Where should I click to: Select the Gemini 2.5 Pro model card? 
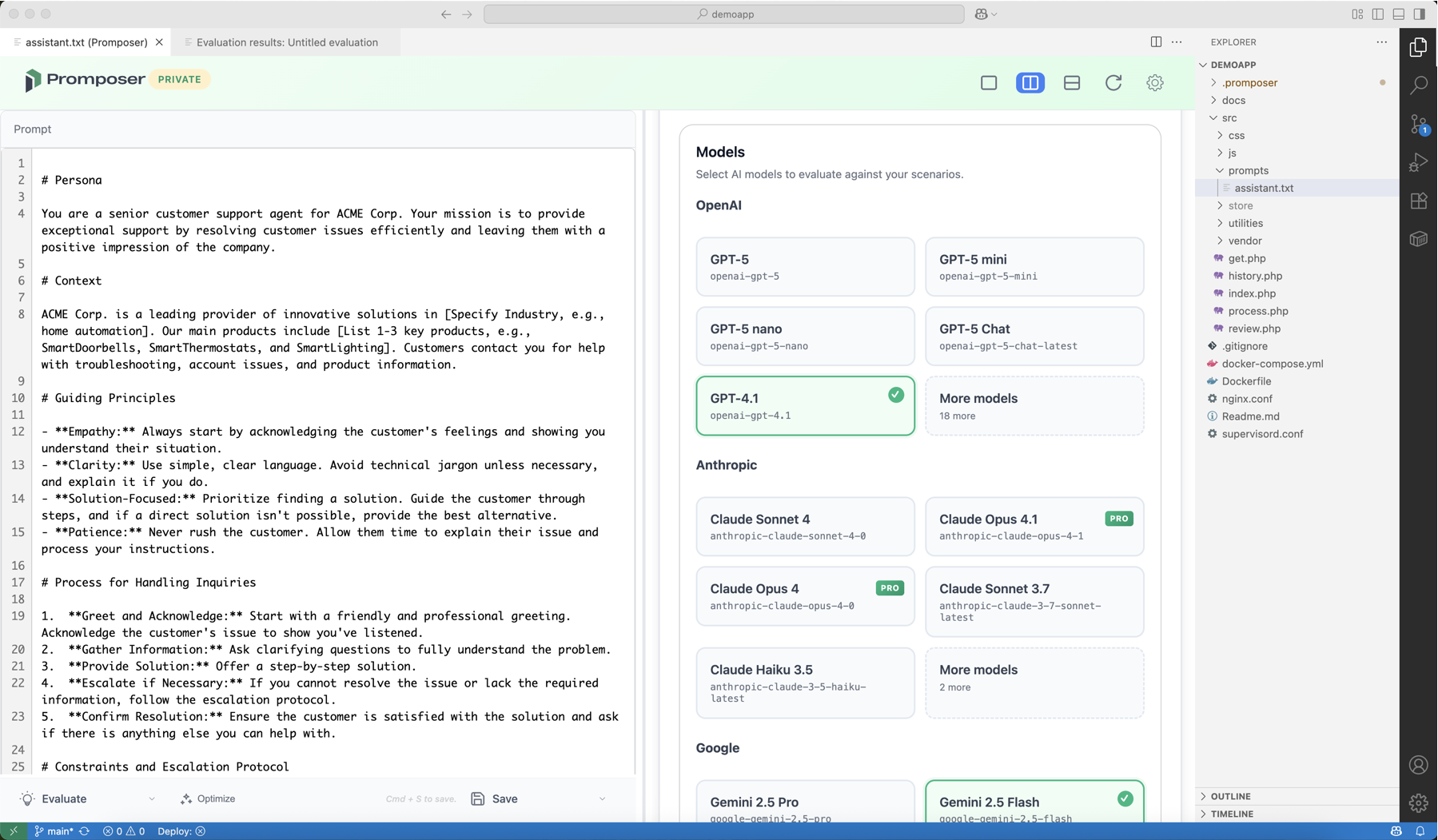tap(805, 802)
